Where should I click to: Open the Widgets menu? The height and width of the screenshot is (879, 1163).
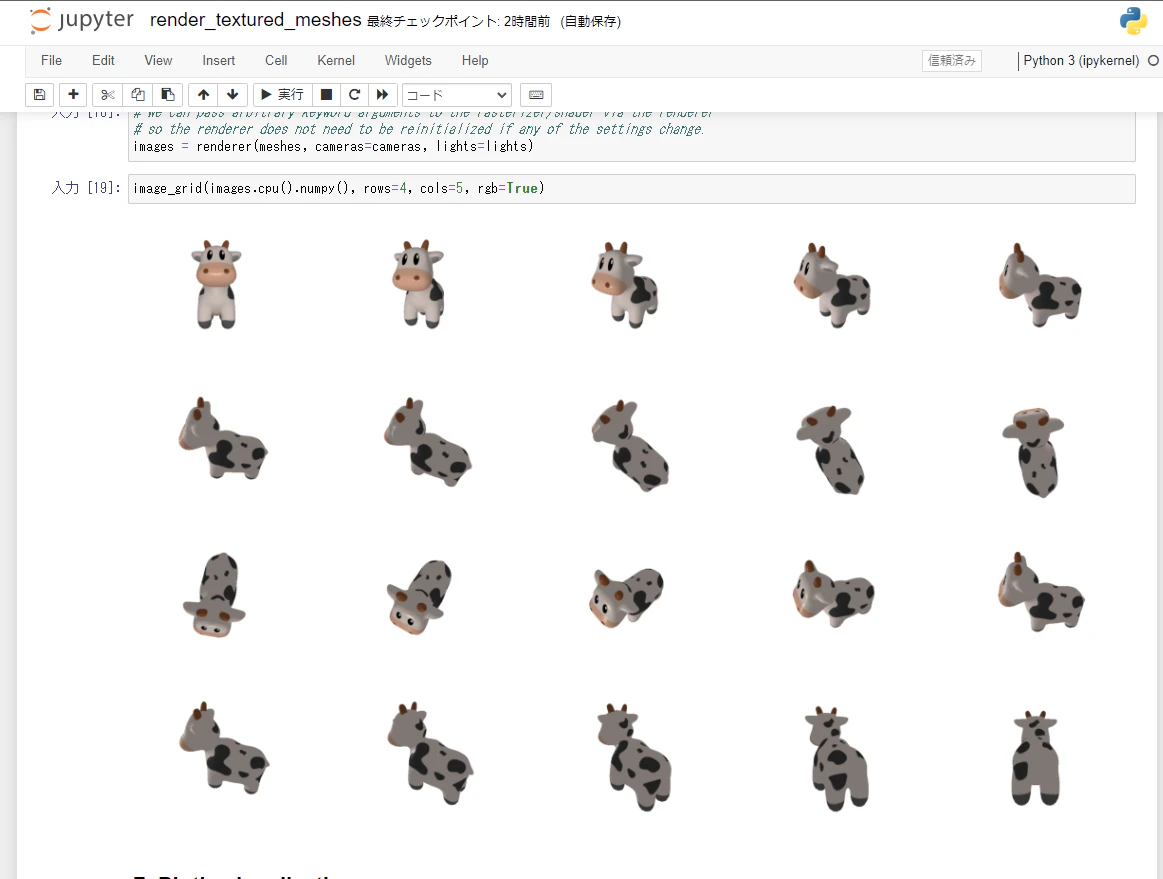point(408,60)
